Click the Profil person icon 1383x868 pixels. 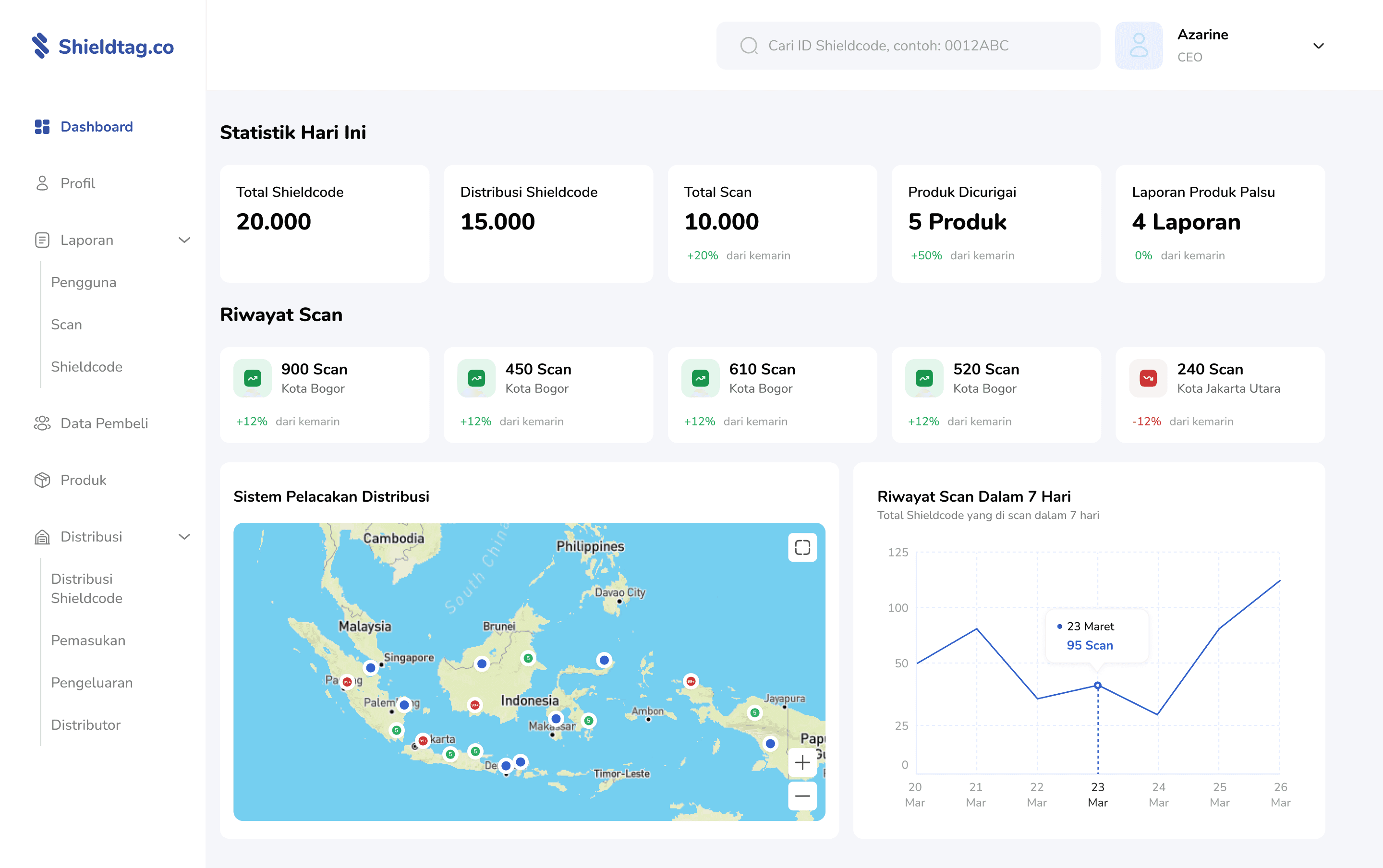tap(42, 183)
